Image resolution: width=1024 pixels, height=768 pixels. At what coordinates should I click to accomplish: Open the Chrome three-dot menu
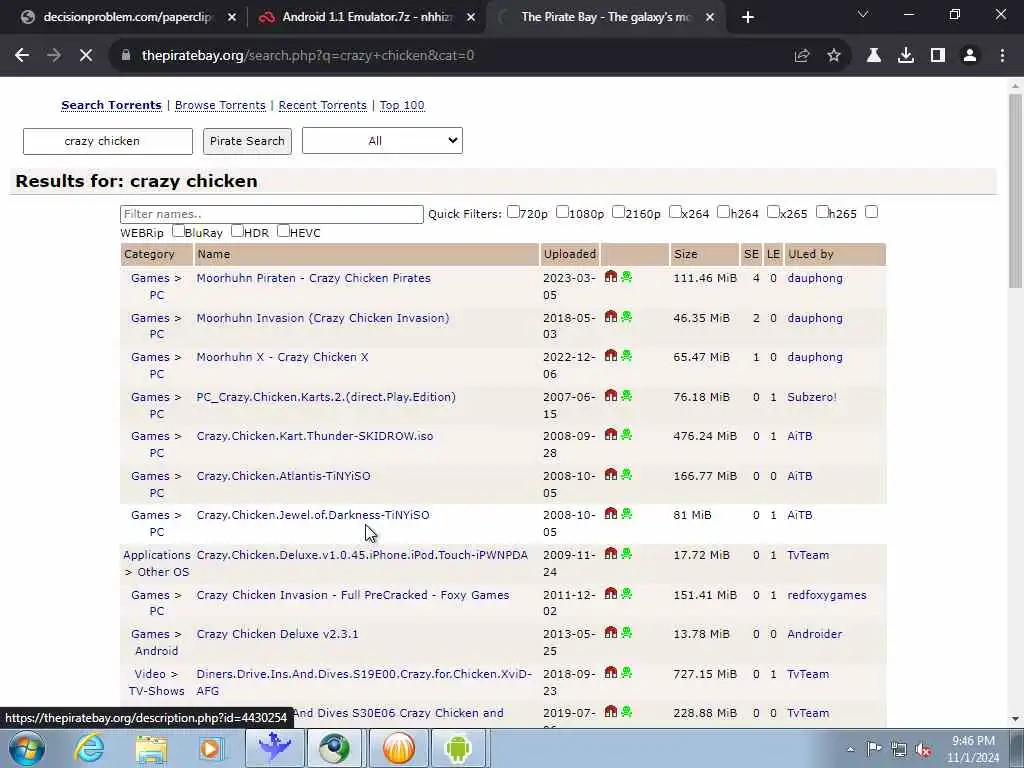coord(1002,56)
